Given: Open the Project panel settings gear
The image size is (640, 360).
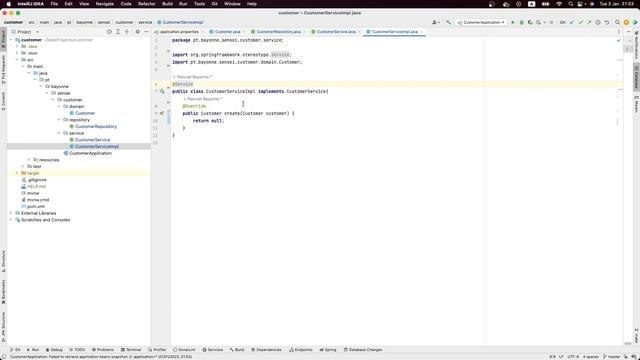Looking at the screenshot, I should pos(138,32).
